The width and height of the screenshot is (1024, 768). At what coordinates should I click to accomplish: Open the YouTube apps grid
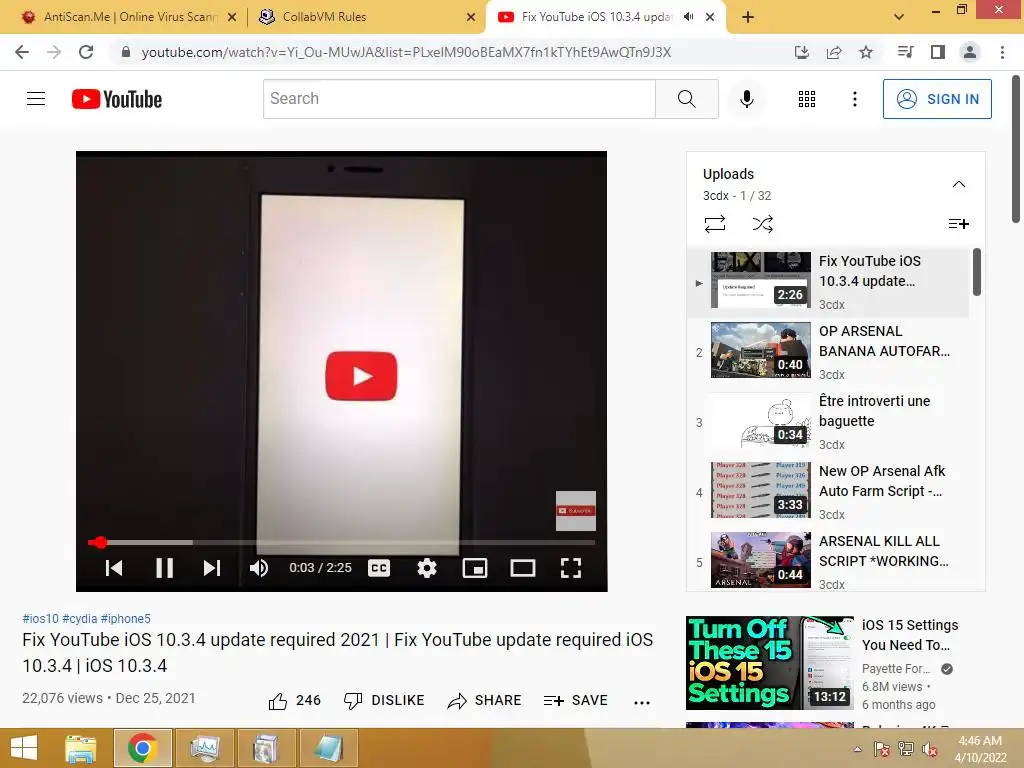pos(807,99)
